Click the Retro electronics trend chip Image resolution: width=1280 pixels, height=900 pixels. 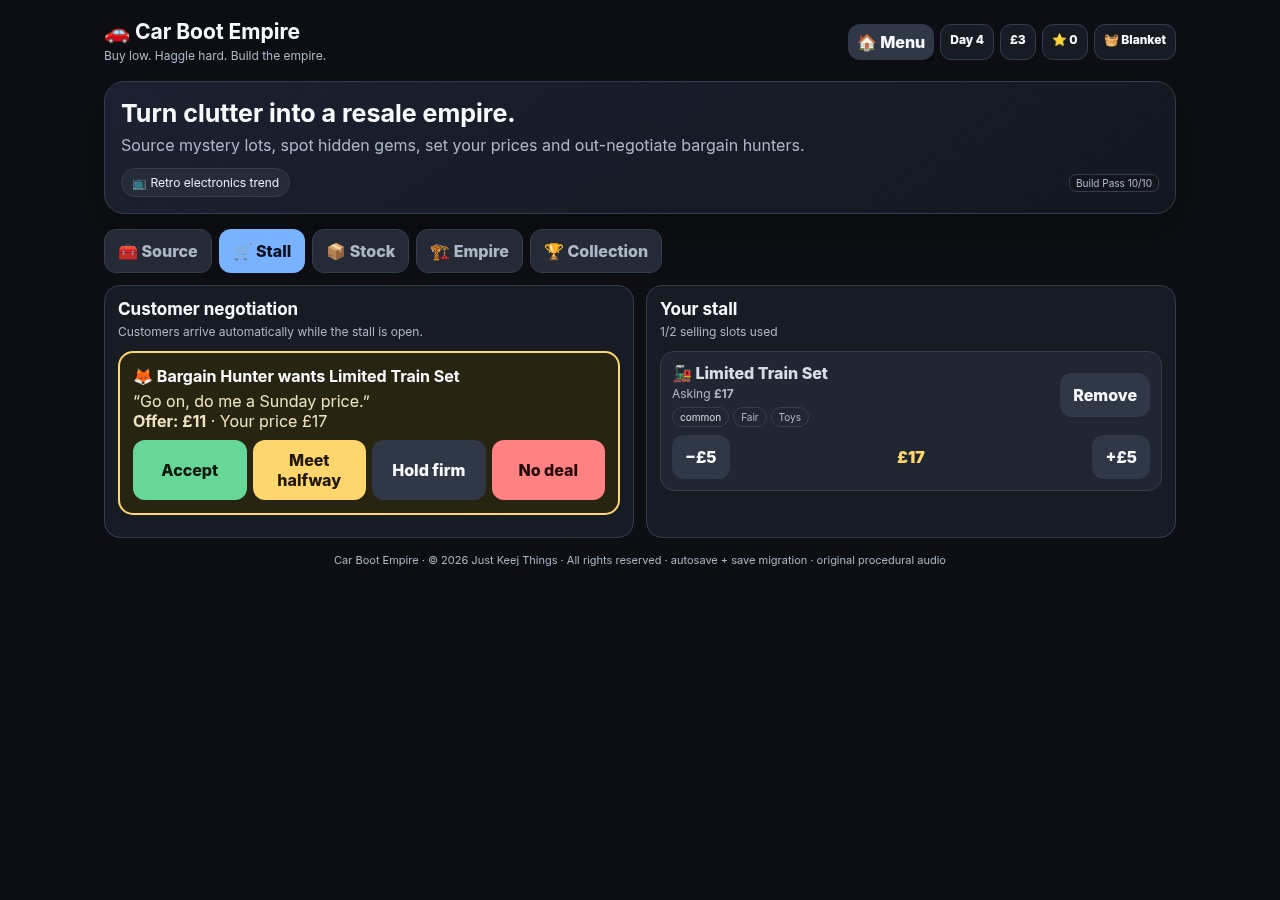(206, 183)
